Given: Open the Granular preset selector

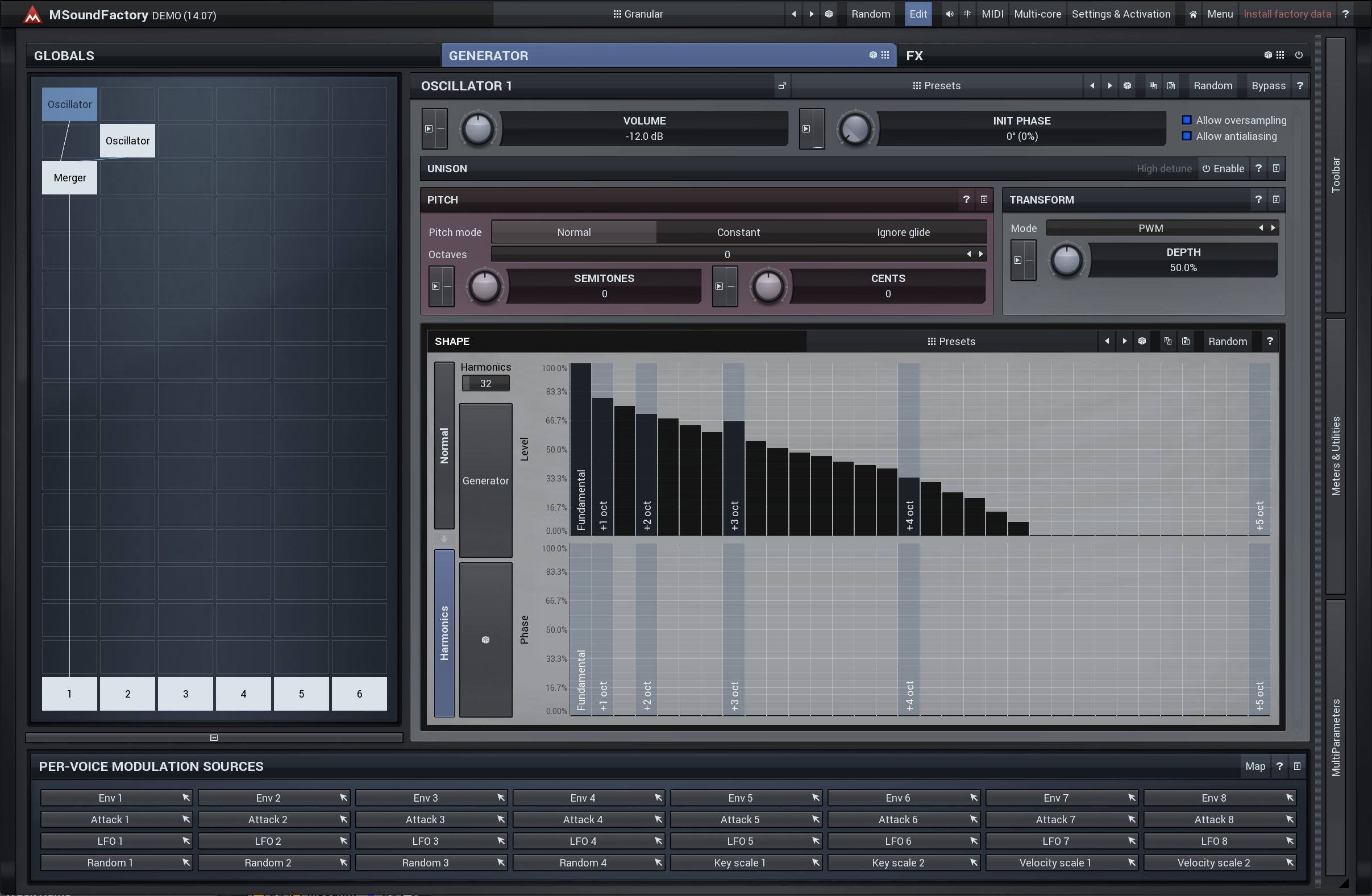Looking at the screenshot, I should point(638,14).
